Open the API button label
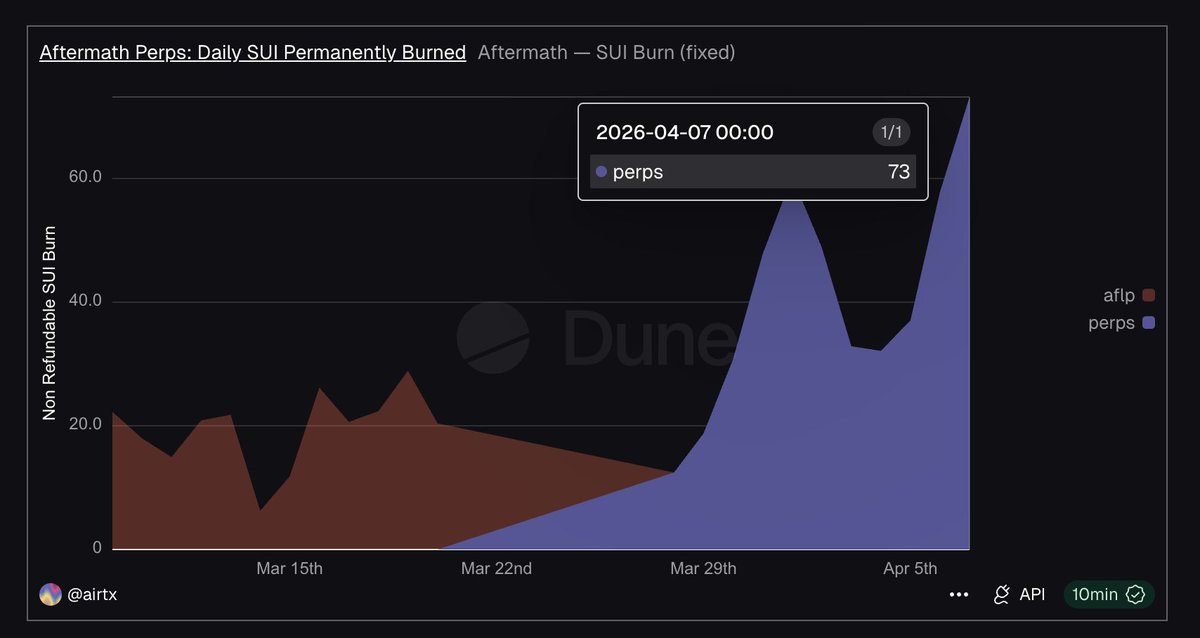This screenshot has height=638, width=1200. click(x=1032, y=595)
